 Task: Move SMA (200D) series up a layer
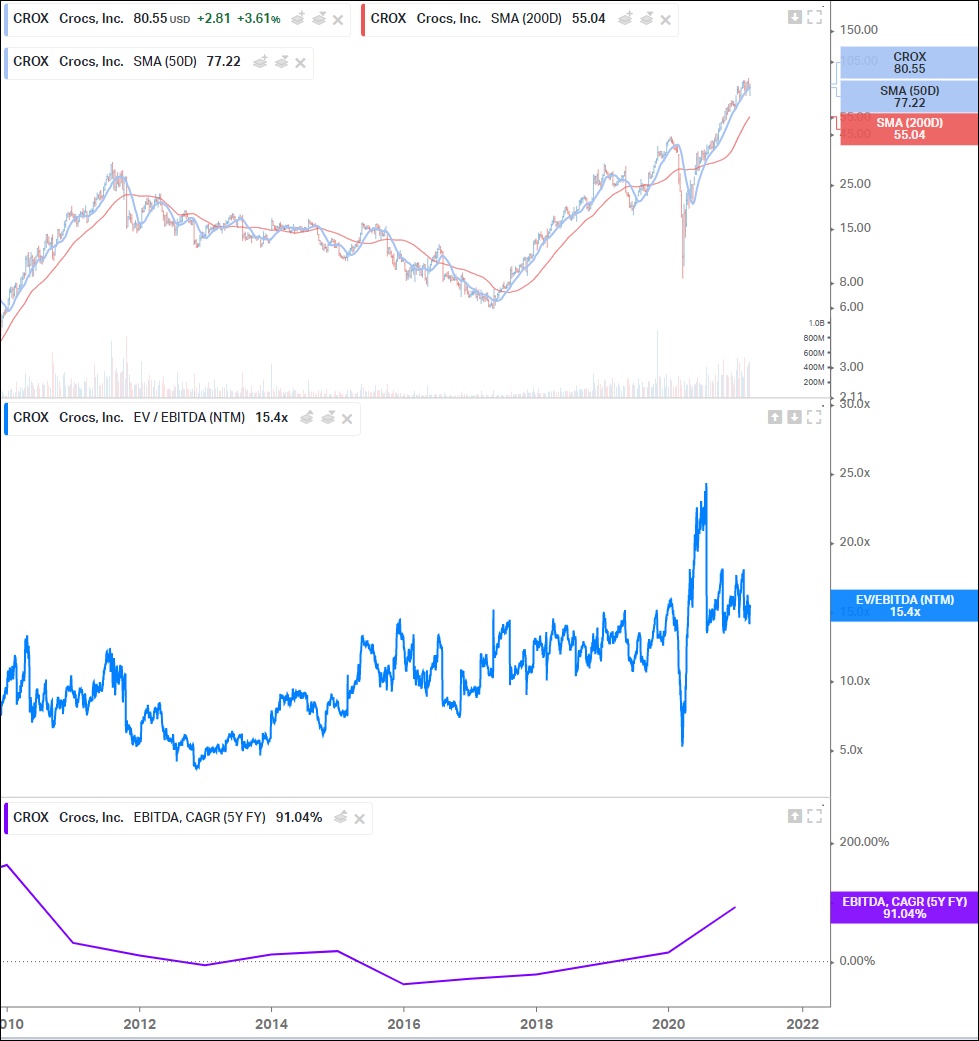[625, 19]
